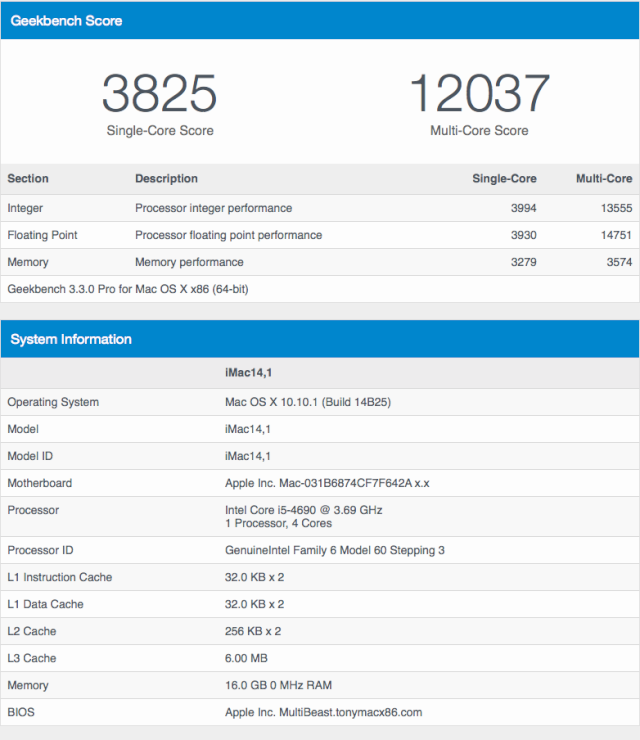The height and width of the screenshot is (740, 640).
Task: Click the bold iMac14,1 heading
Action: [248, 373]
